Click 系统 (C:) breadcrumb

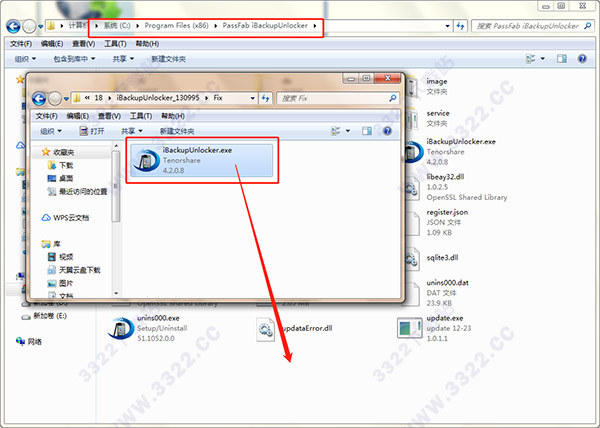117,26
